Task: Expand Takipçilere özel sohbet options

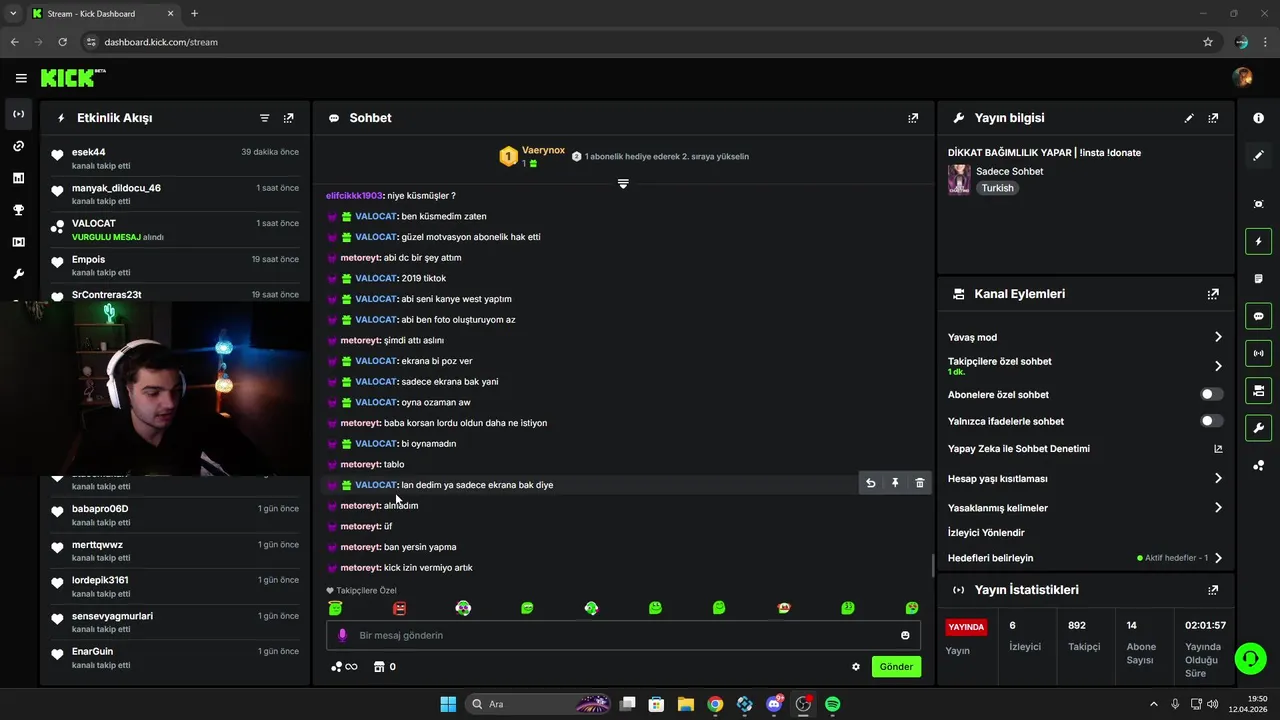Action: (x=1218, y=366)
